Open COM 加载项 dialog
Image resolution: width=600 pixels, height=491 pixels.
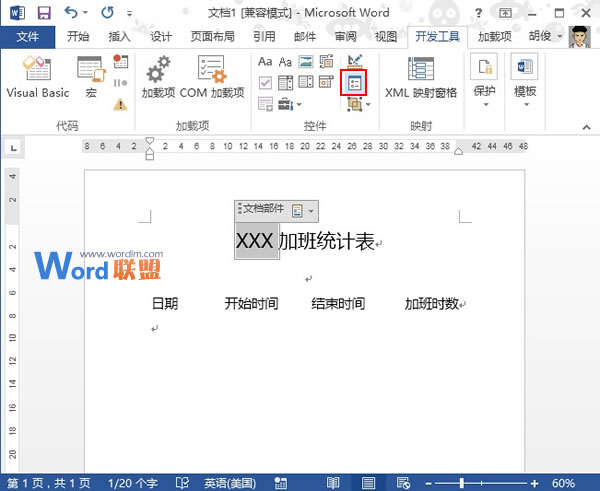tap(212, 77)
